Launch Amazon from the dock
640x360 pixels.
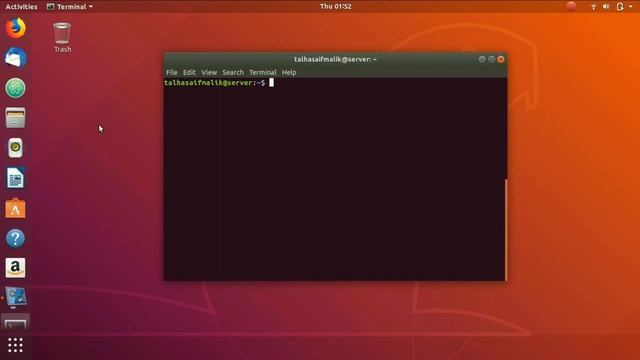tap(16, 268)
